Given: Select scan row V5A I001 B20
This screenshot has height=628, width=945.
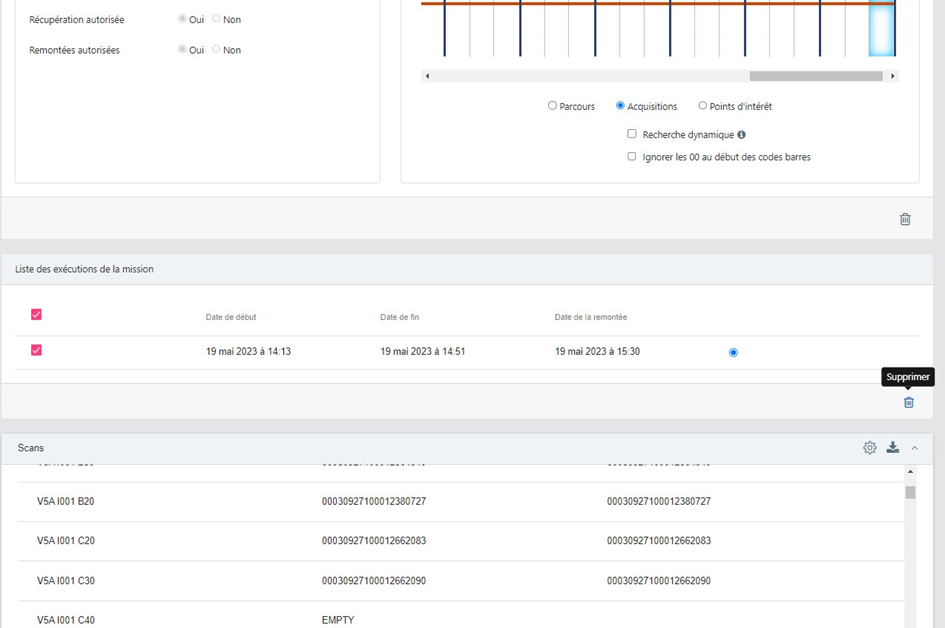Looking at the screenshot, I should click(460, 501).
